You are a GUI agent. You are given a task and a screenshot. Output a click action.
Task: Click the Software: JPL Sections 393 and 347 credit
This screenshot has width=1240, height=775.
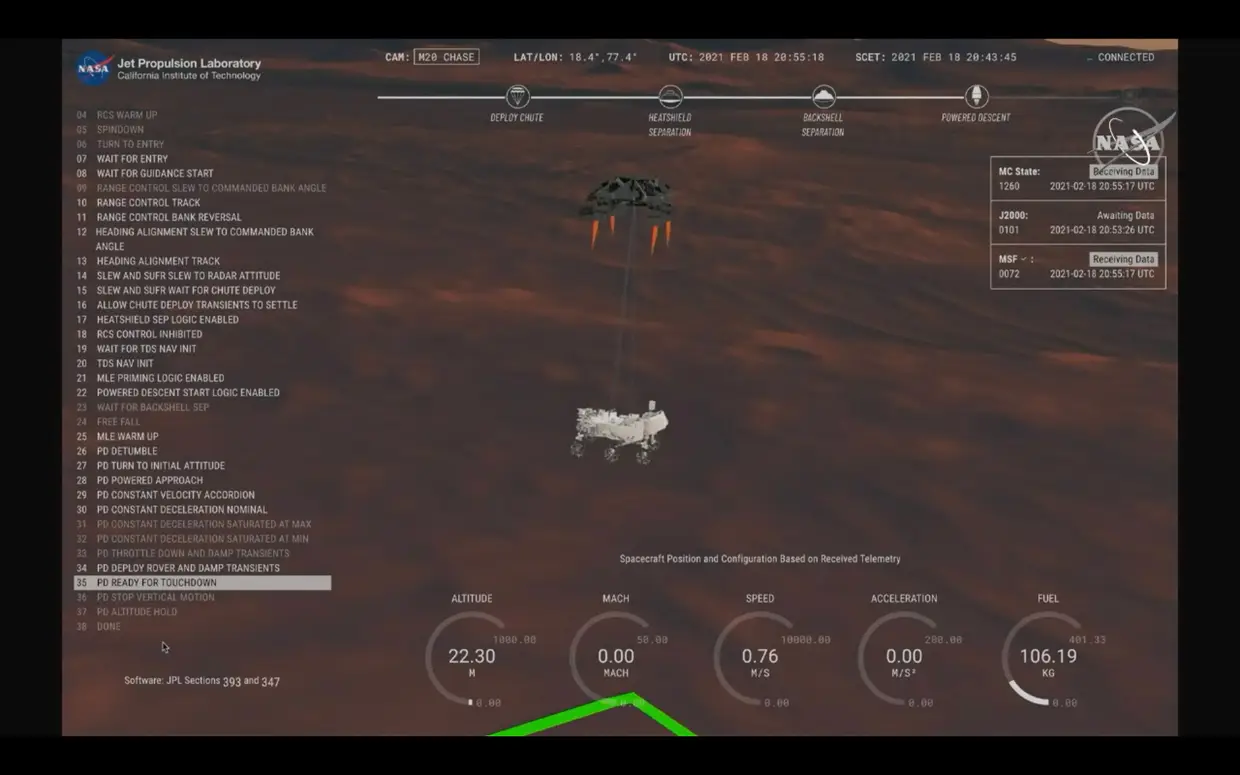(x=202, y=681)
